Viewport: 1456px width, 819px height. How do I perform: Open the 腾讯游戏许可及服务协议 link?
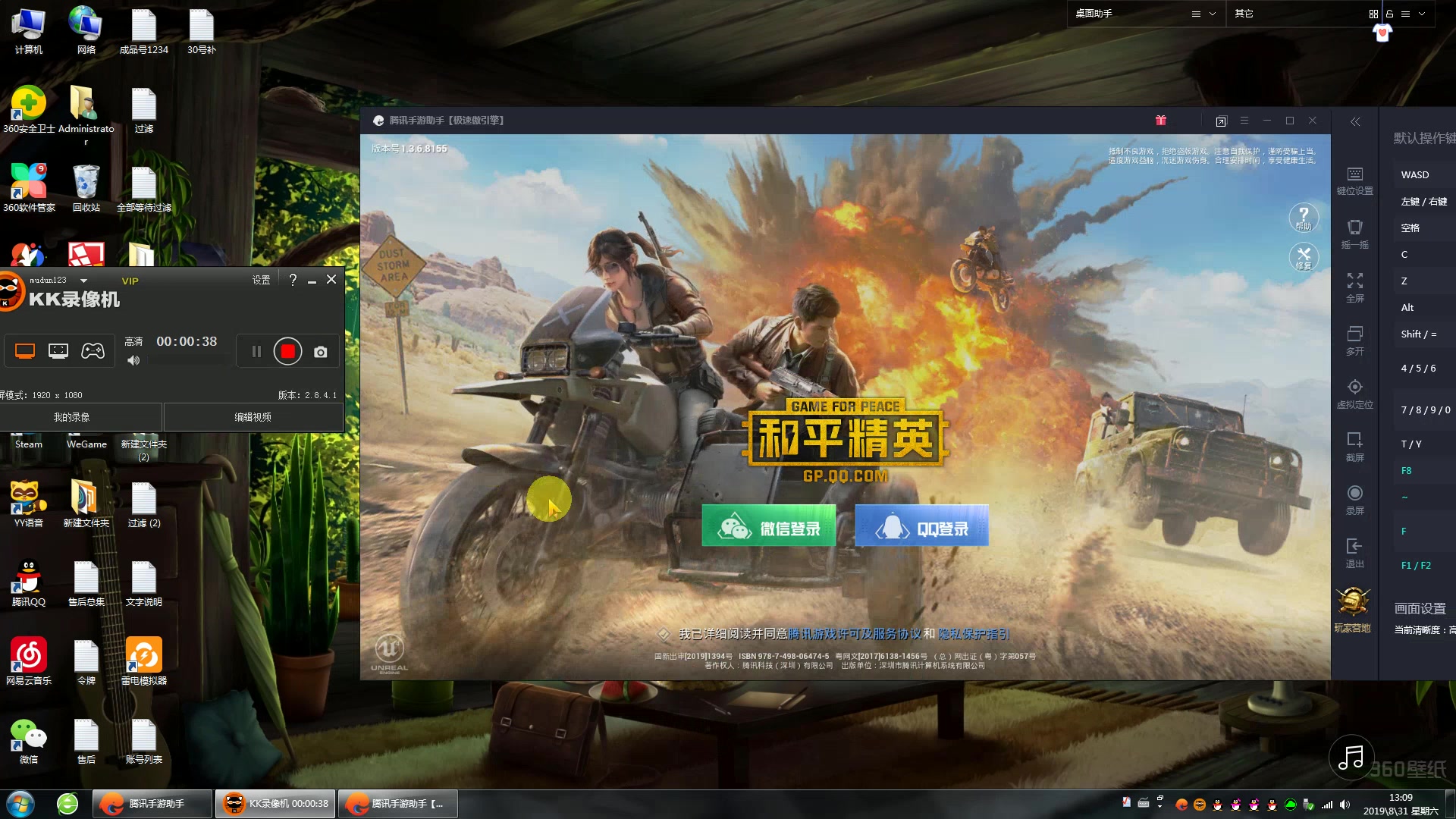coord(855,633)
